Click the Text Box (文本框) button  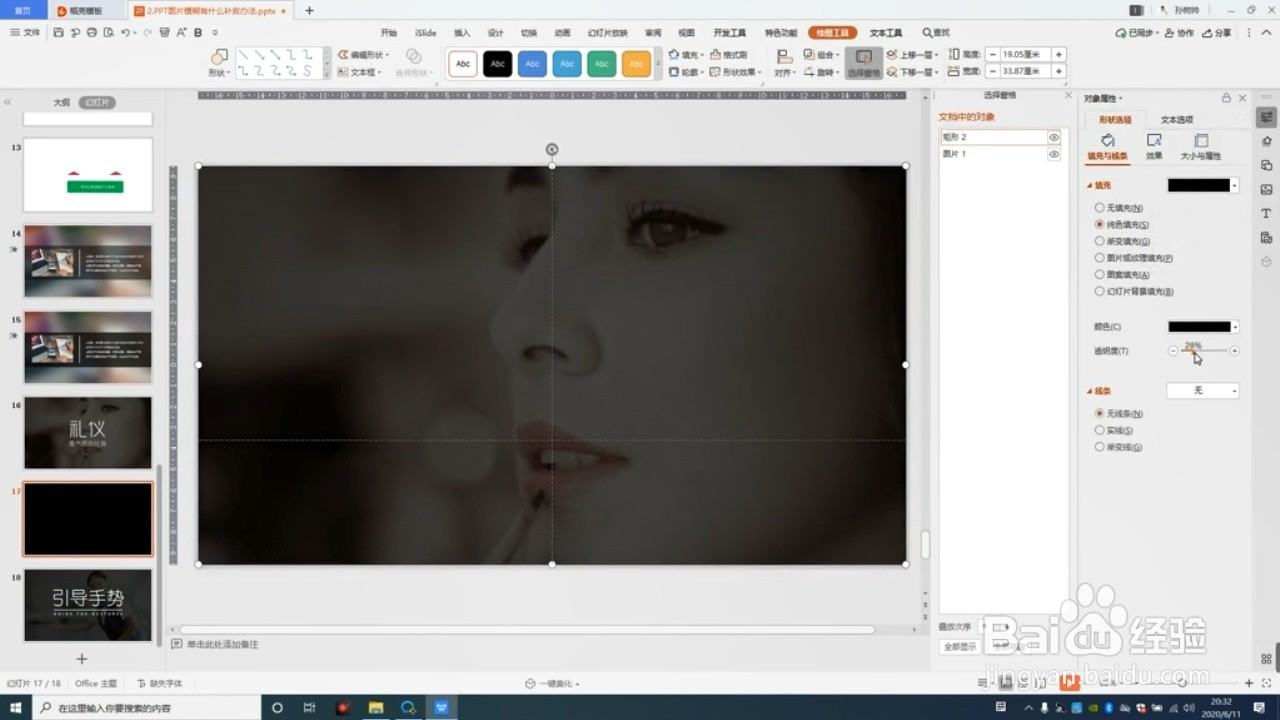(358, 72)
